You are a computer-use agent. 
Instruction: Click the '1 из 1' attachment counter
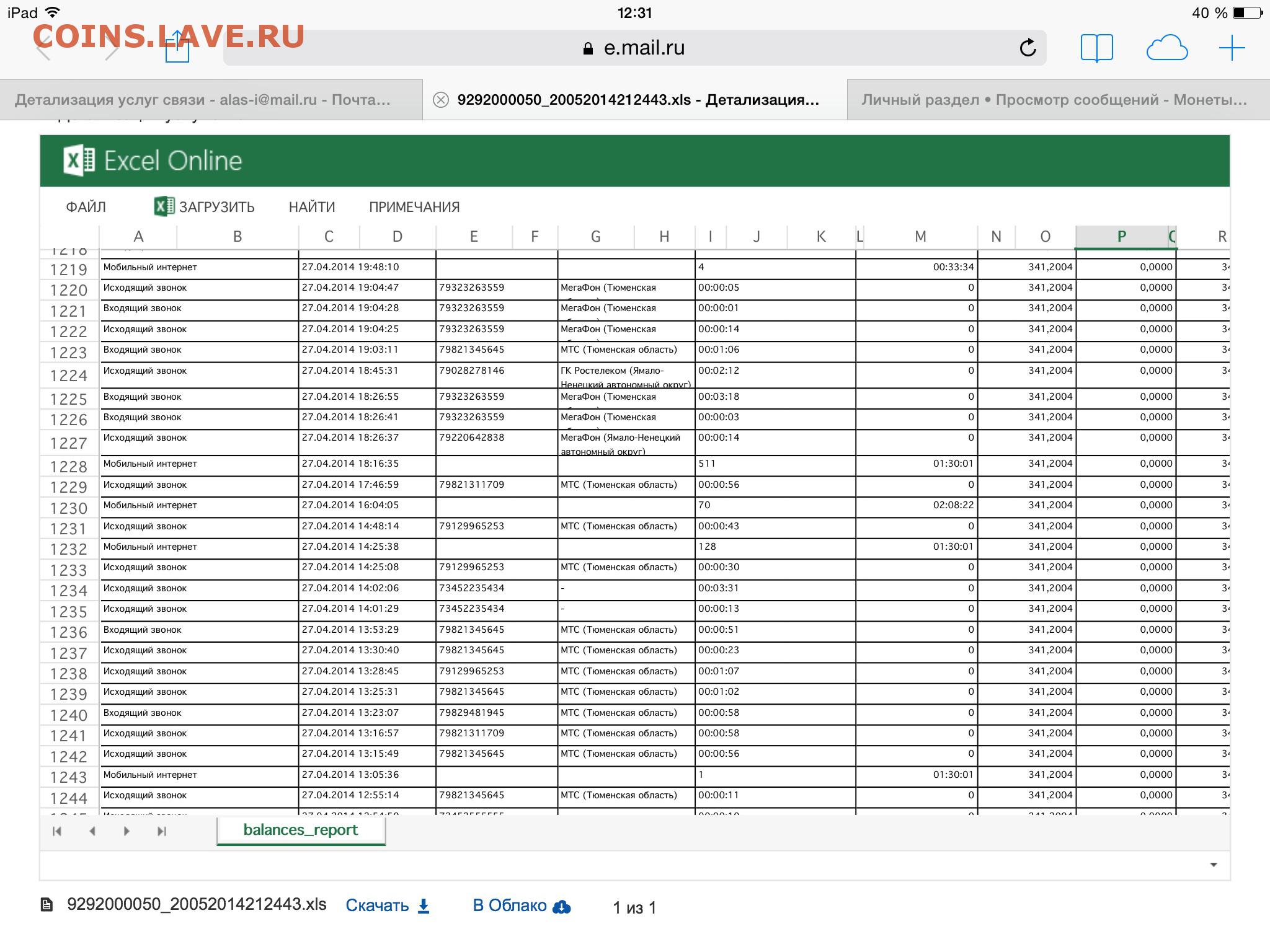634,908
